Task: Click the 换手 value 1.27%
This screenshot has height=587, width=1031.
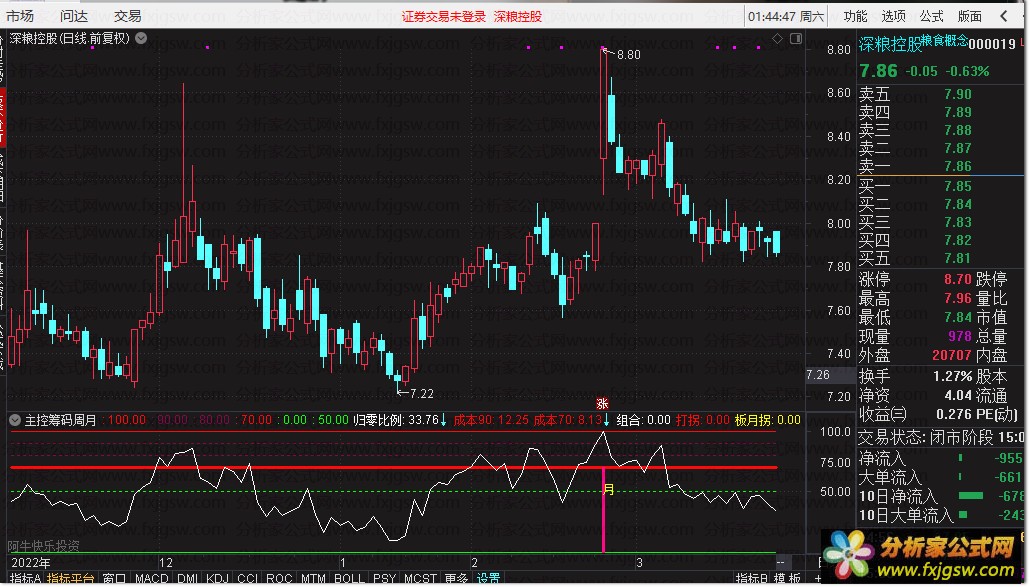Action: 952,377
